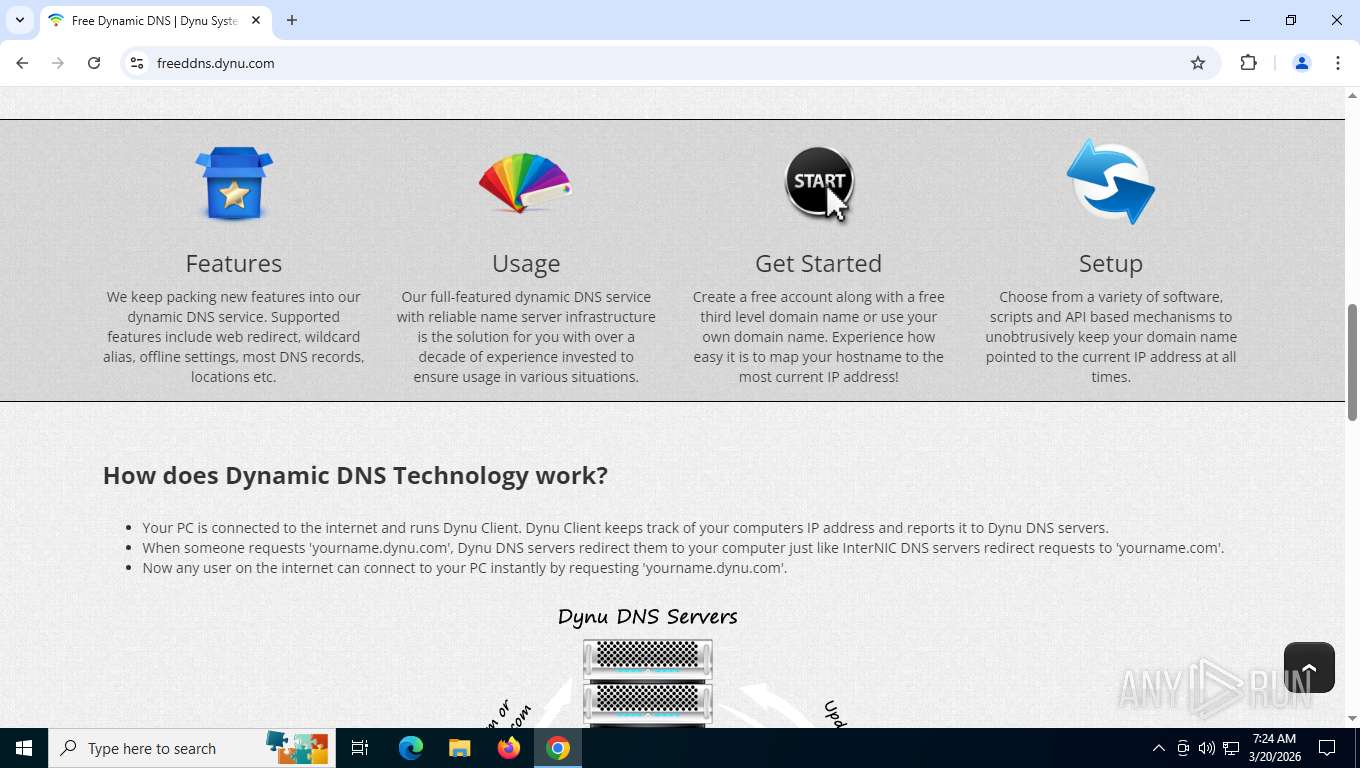Click the 'Now any user on the internet' bullet

(464, 568)
